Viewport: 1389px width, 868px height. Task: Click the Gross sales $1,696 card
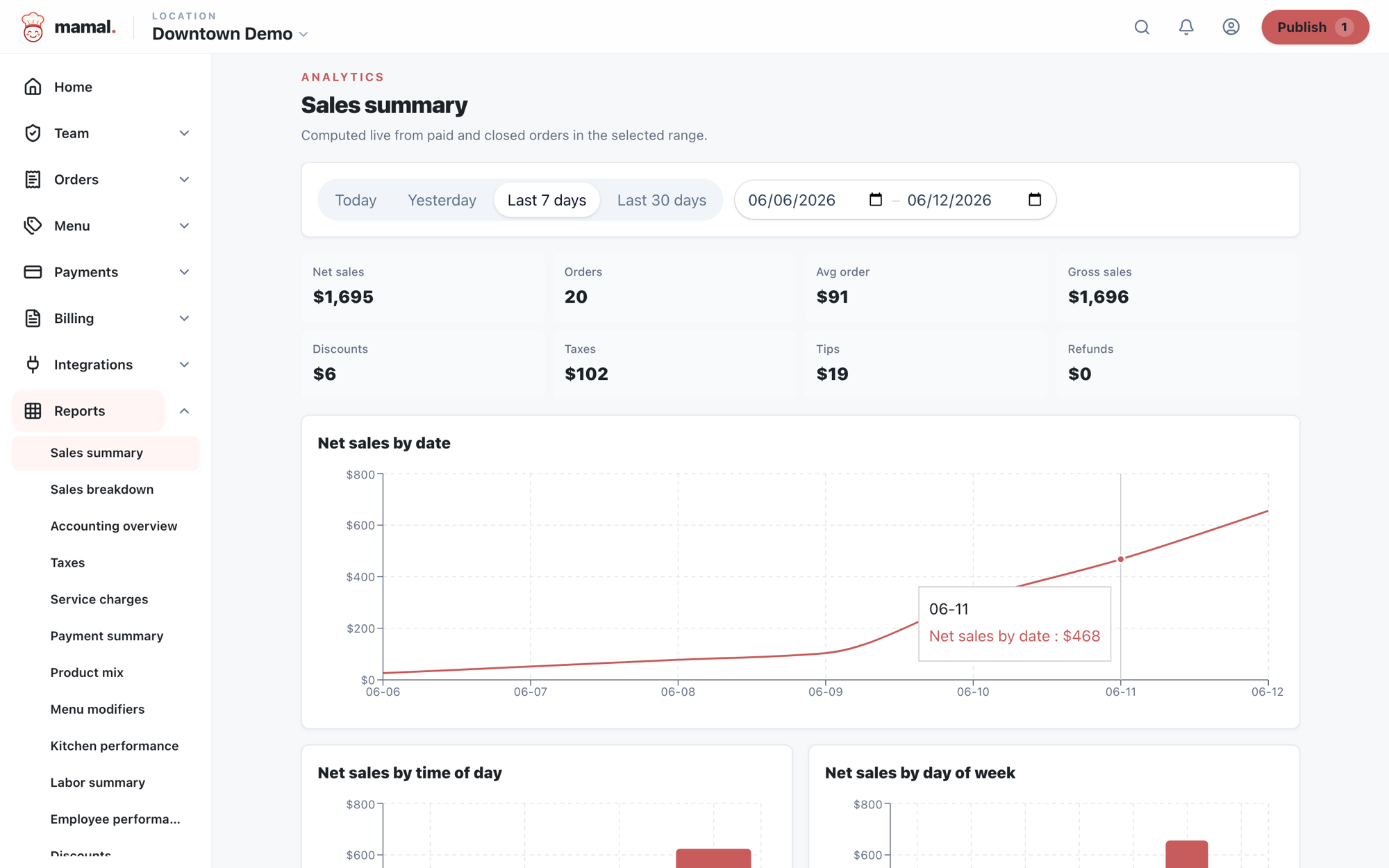point(1178,287)
